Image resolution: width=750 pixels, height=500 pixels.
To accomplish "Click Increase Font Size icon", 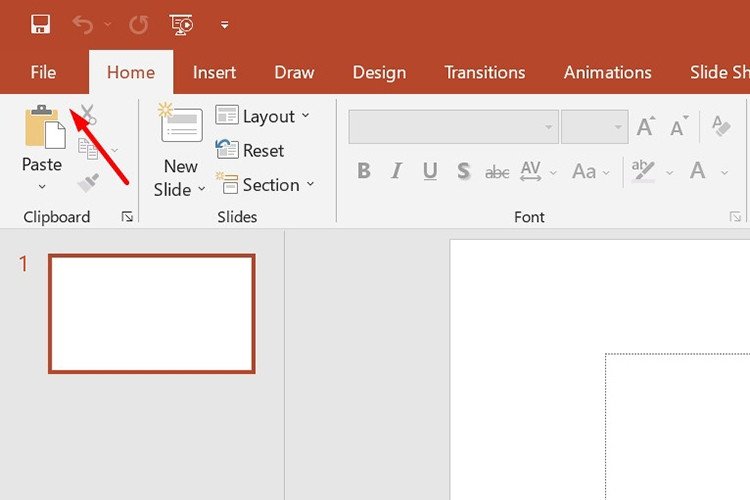I will (646, 127).
